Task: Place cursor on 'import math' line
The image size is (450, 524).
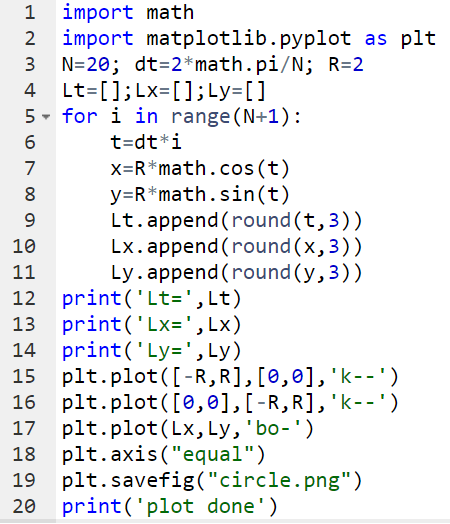Action: pos(128,13)
